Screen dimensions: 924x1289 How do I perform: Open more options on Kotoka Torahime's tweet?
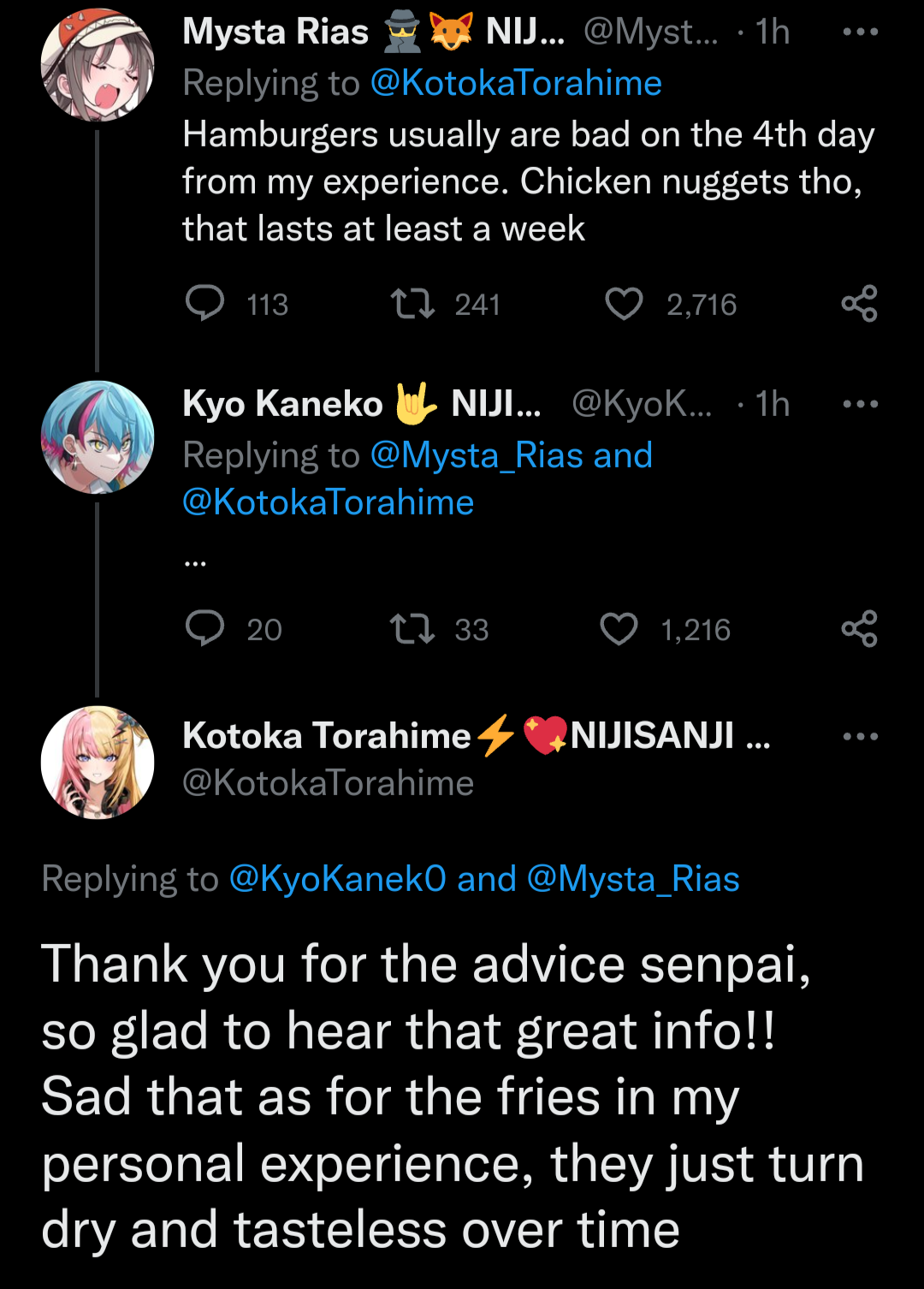(x=860, y=736)
